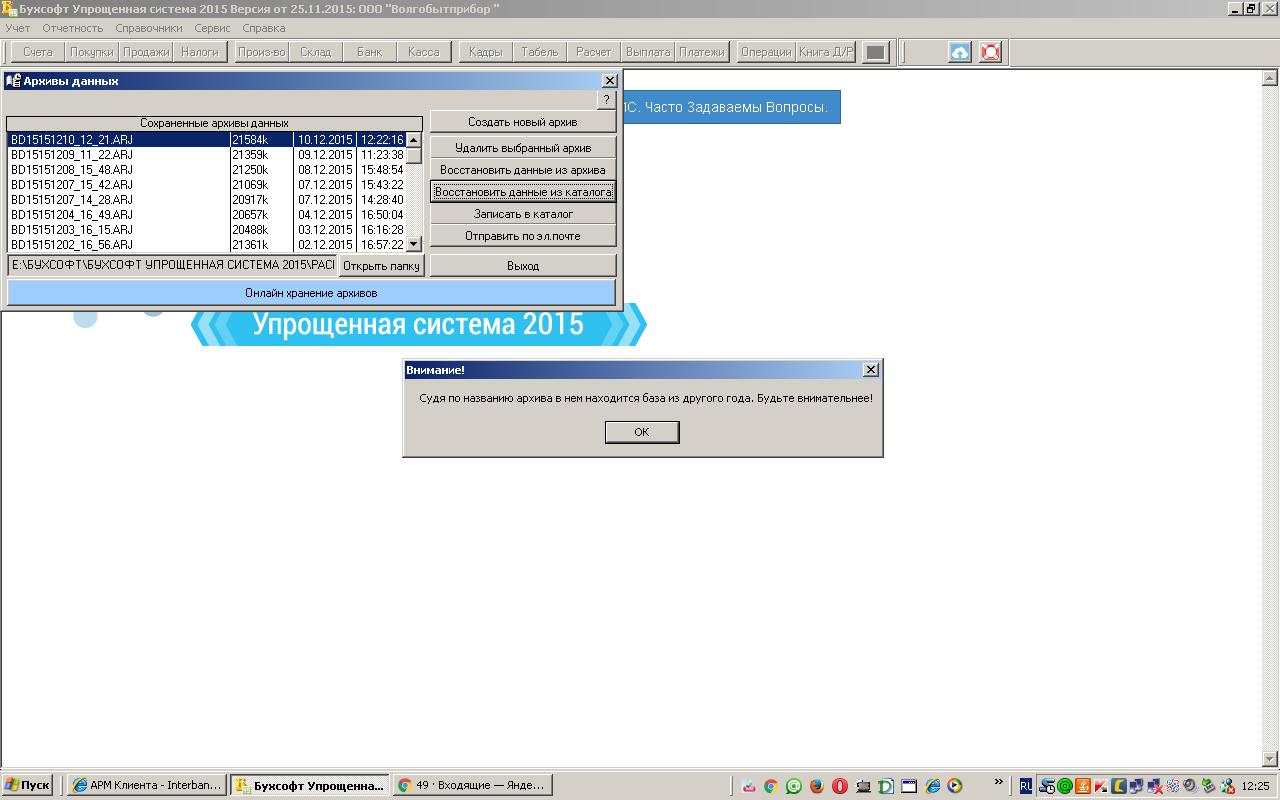Click the gray square toolbar icon
This screenshot has width=1280, height=800.
[x=875, y=52]
